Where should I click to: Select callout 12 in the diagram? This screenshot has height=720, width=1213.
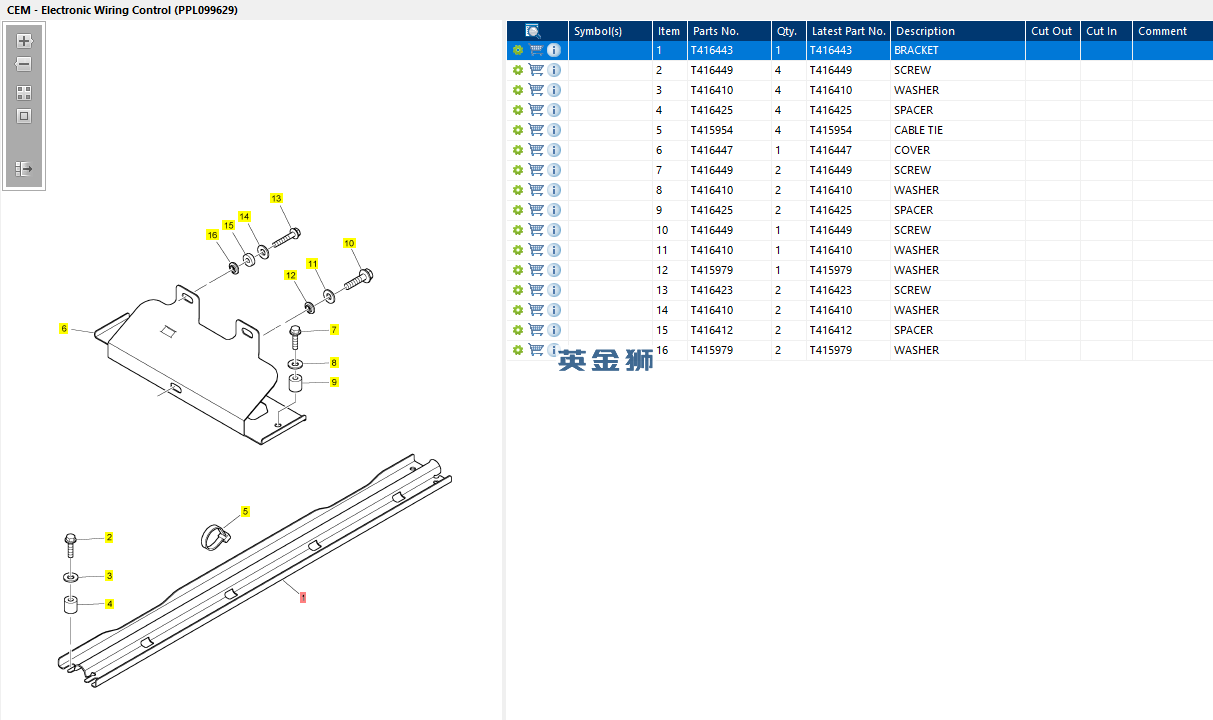(291, 274)
